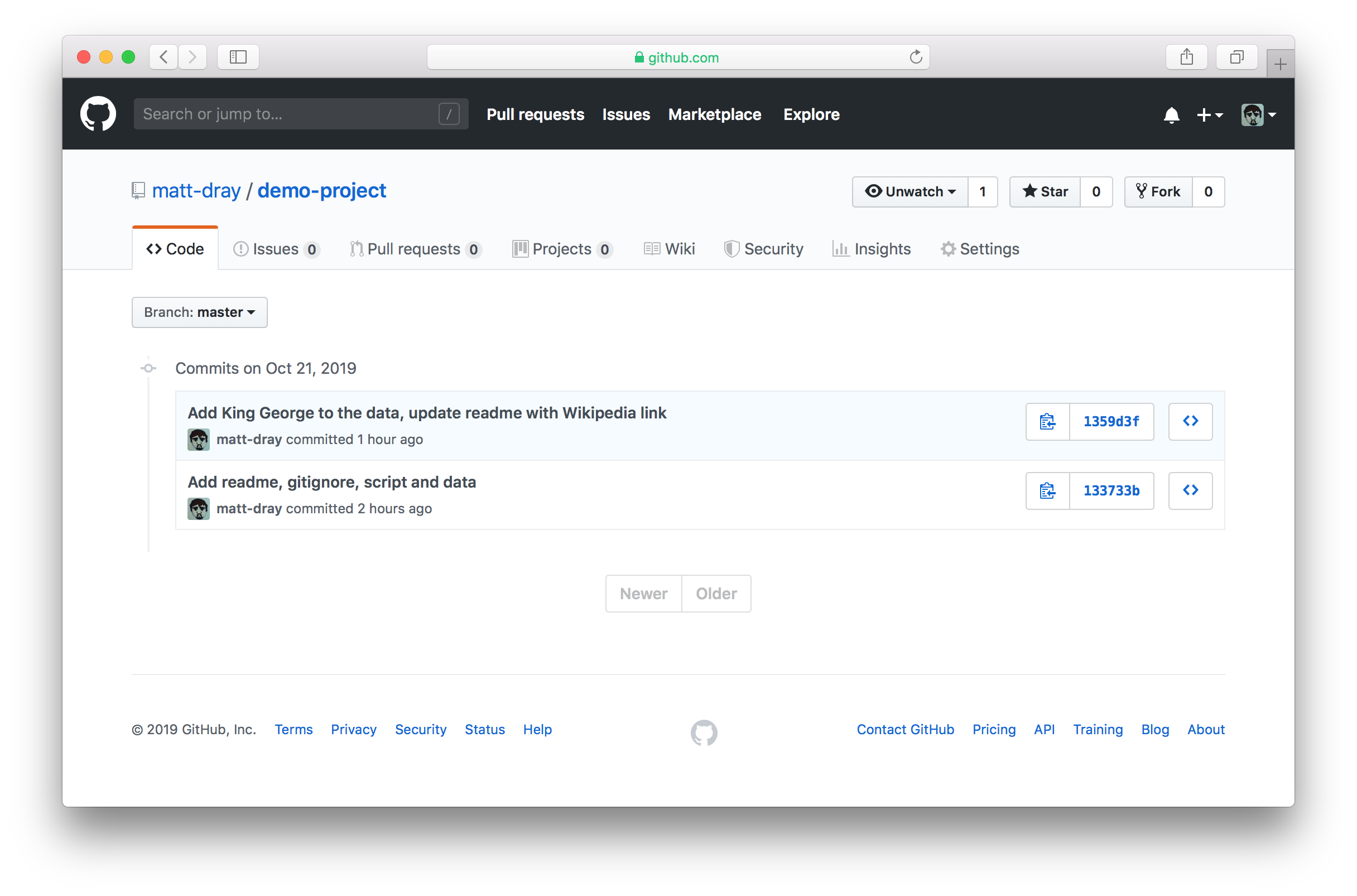1357x896 pixels.
Task: Open the Branch: master dropdown
Action: [199, 312]
